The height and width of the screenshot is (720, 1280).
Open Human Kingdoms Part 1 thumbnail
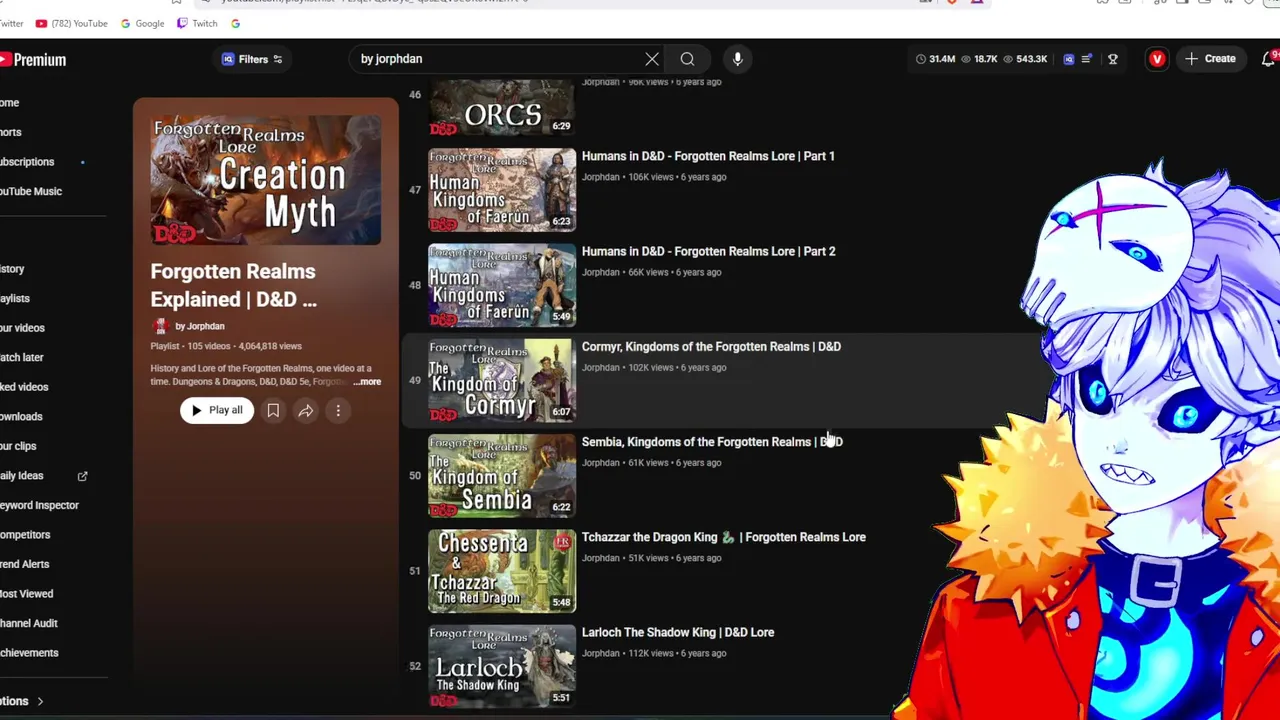[x=502, y=190]
